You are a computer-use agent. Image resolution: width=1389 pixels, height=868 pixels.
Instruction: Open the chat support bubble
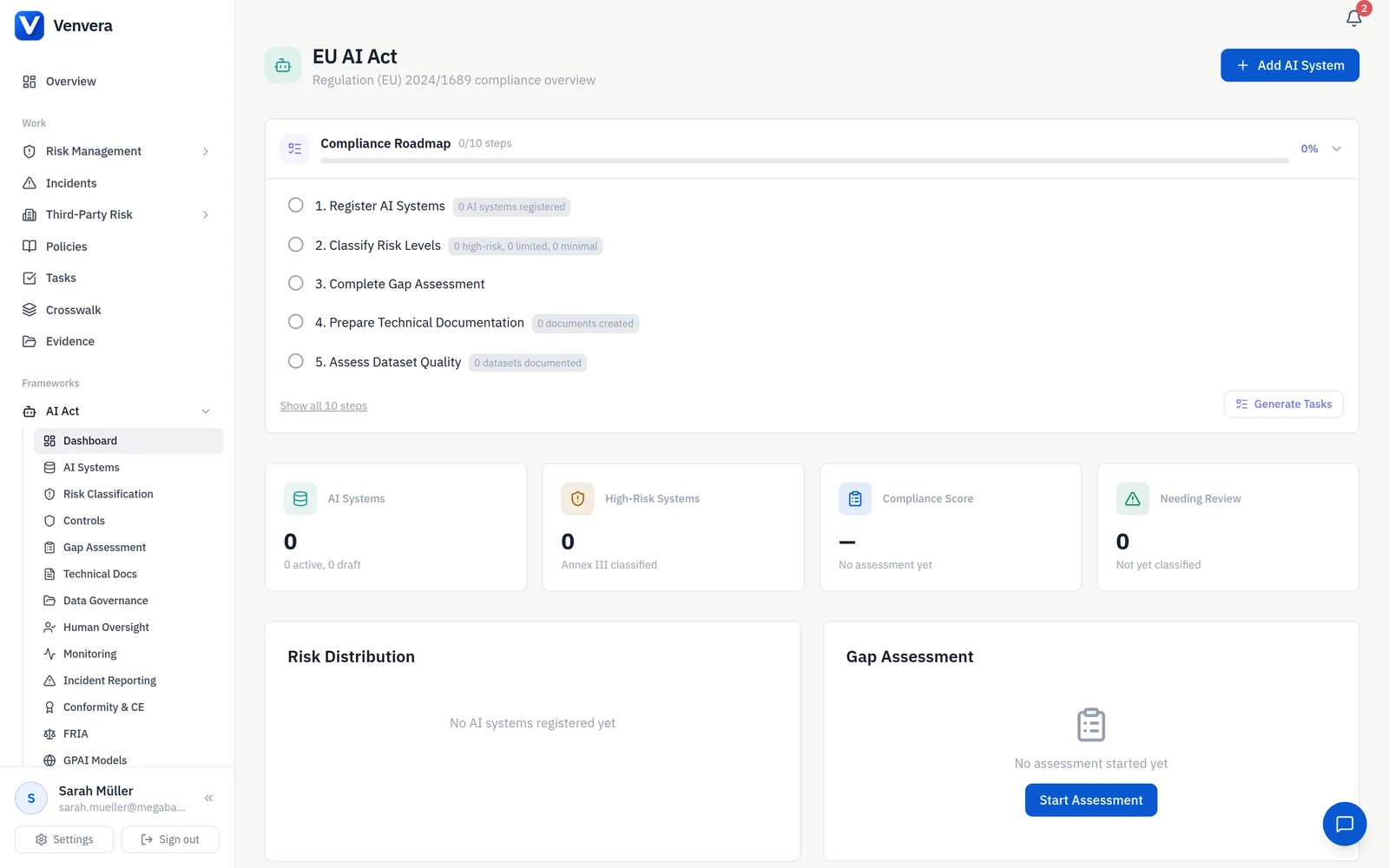click(x=1344, y=824)
